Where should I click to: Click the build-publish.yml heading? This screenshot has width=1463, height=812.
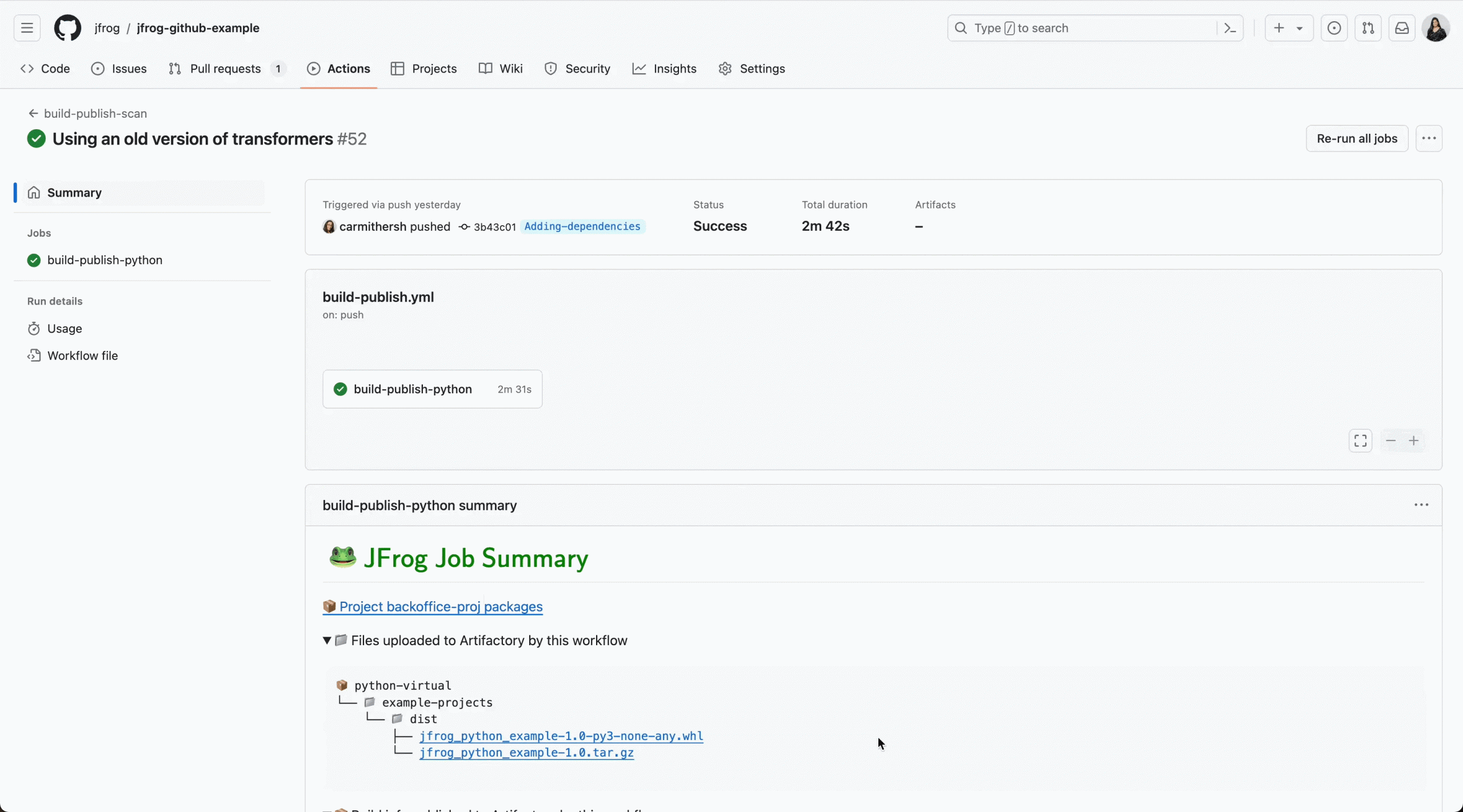[378, 297]
